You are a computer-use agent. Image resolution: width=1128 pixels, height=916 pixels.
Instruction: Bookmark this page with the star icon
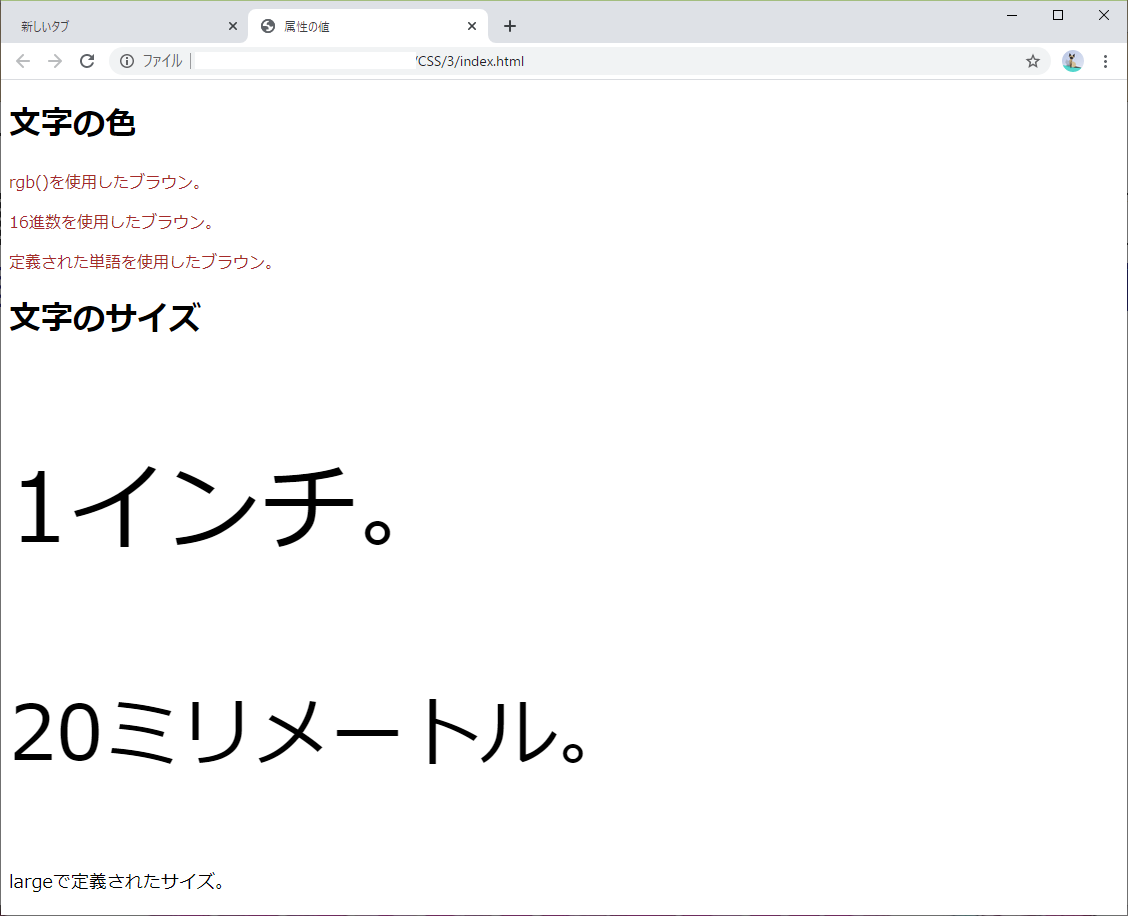point(1033,61)
